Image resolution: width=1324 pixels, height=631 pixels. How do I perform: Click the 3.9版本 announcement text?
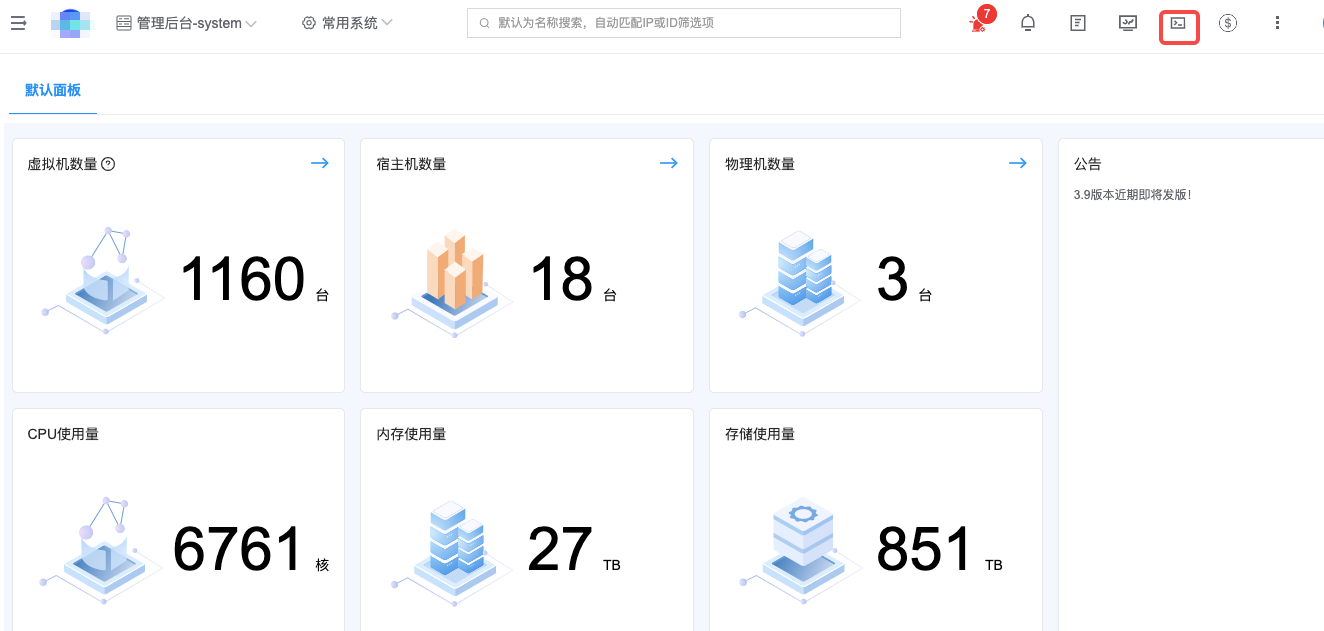point(1132,195)
